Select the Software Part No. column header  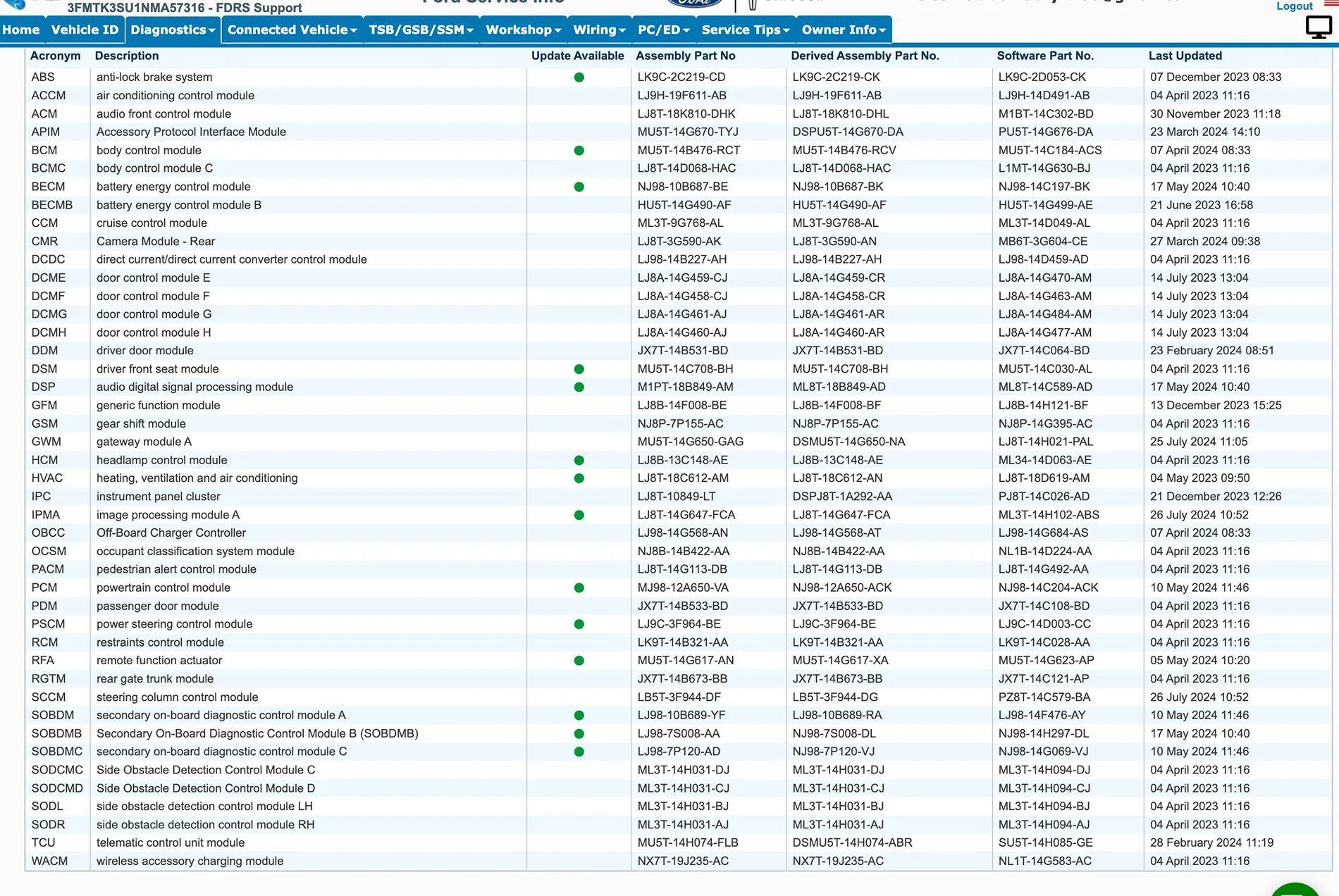(x=1045, y=56)
